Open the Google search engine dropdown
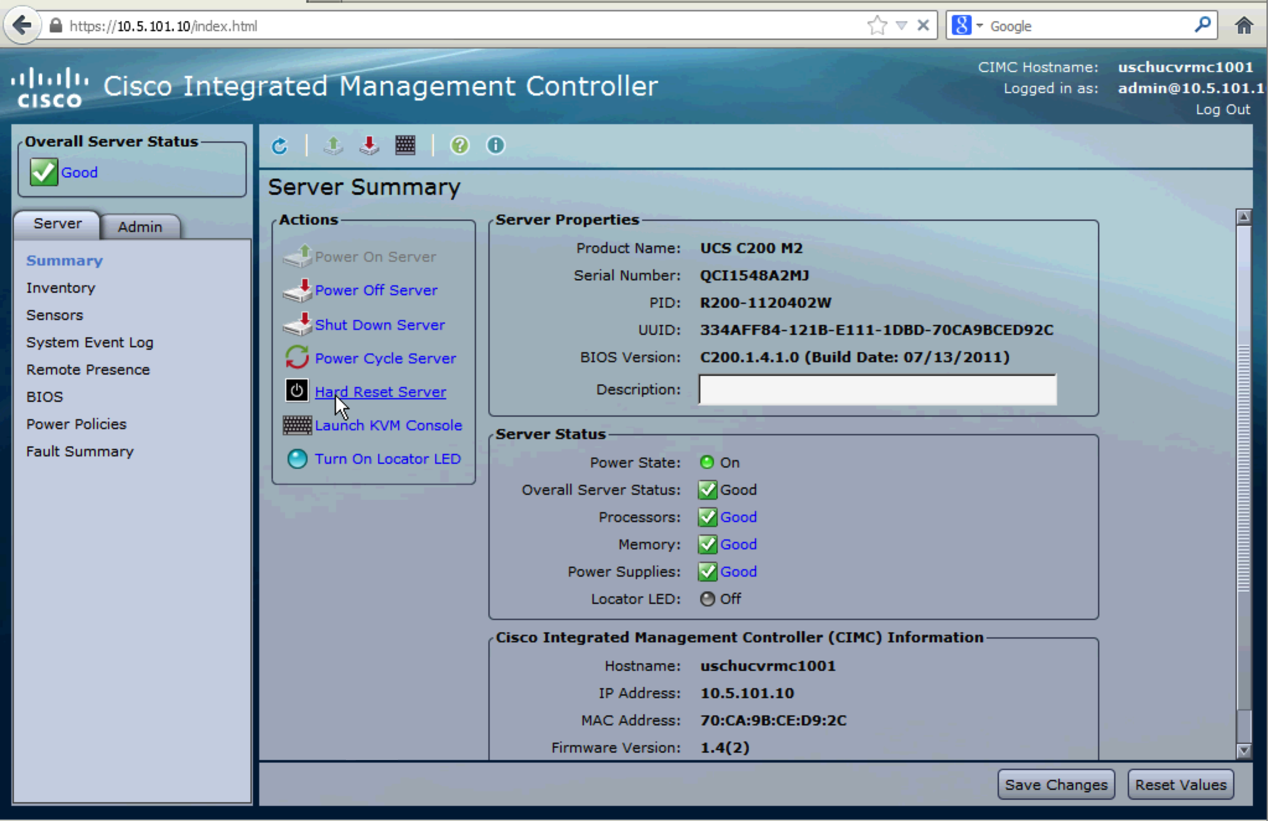1268x821 pixels. point(980,26)
